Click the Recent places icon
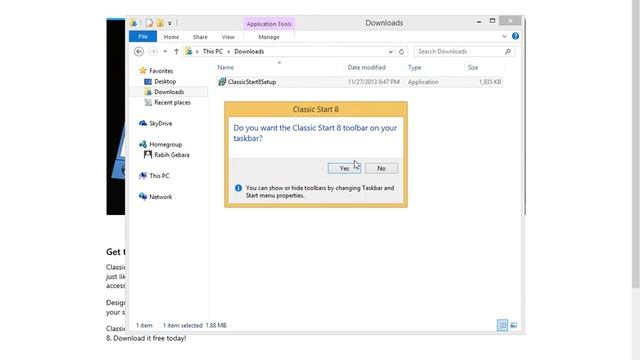The width and height of the screenshot is (640, 360). 148,102
